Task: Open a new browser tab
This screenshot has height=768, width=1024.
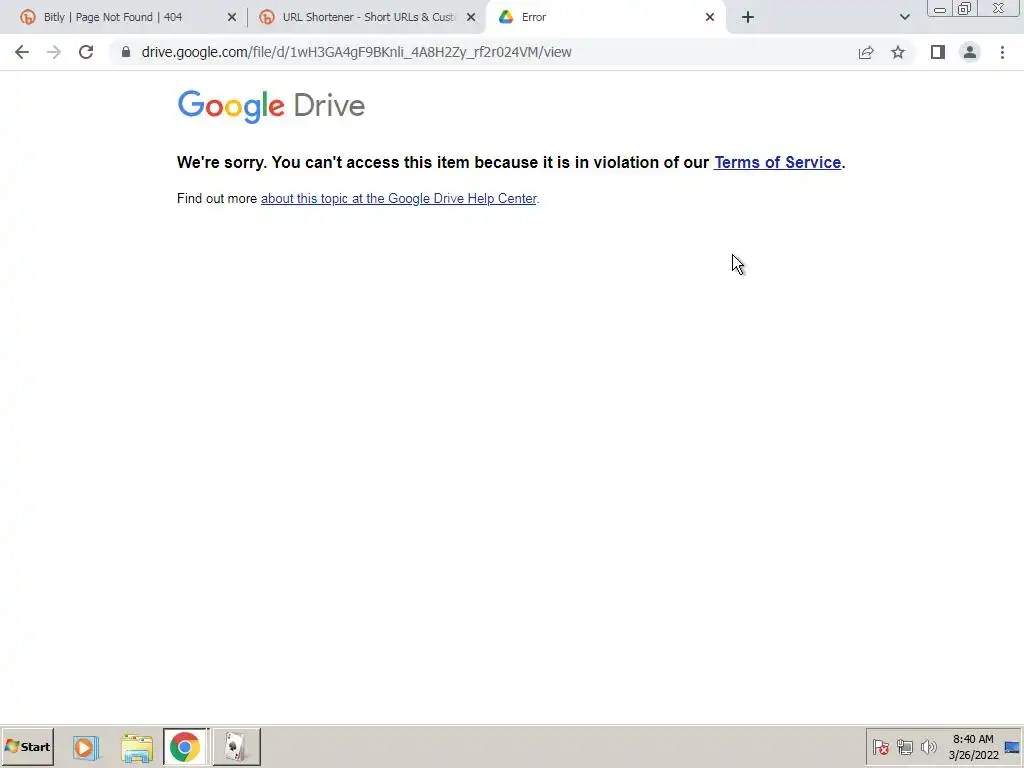Action: click(748, 17)
